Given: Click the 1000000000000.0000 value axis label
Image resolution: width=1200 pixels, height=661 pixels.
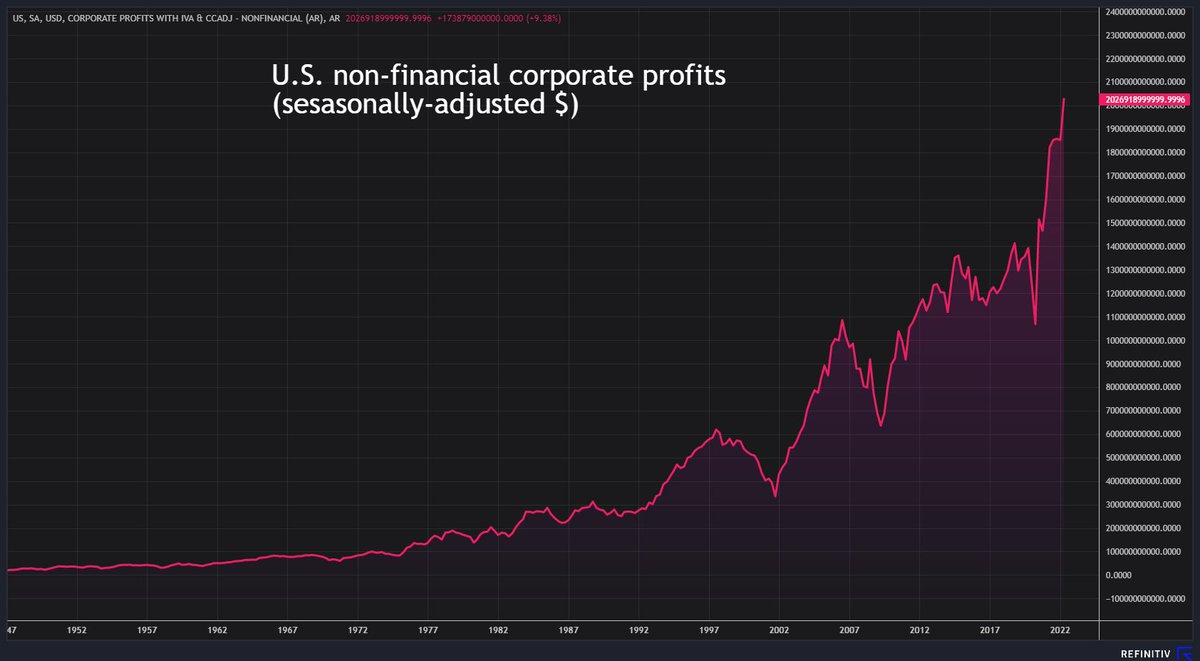Looking at the screenshot, I should tap(1148, 341).
